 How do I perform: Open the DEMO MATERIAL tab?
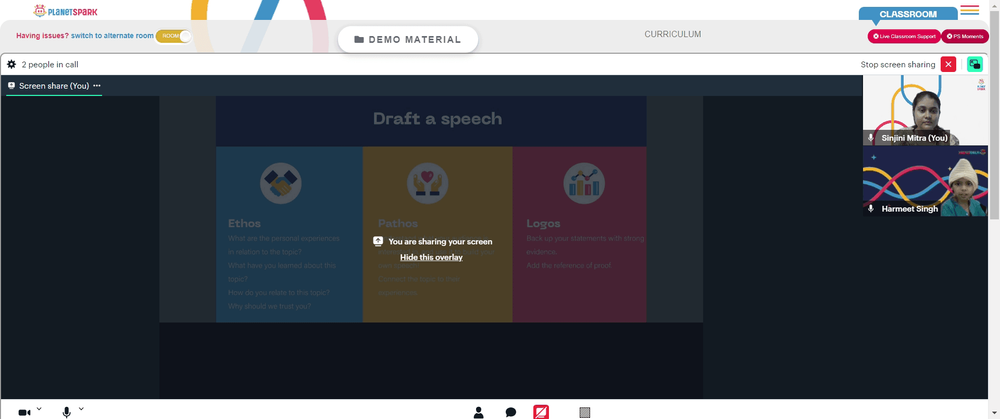pyautogui.click(x=408, y=40)
